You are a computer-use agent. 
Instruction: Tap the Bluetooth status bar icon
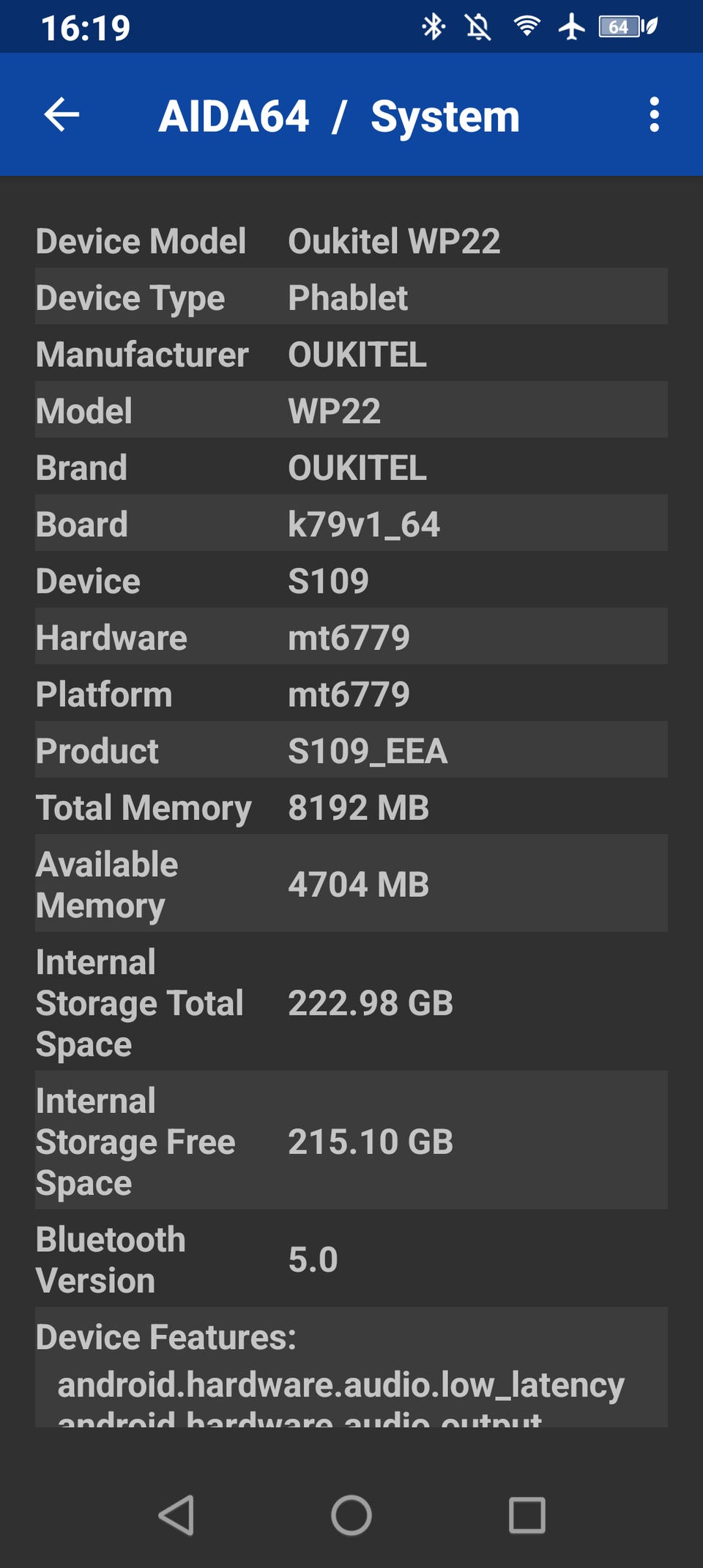(434, 27)
